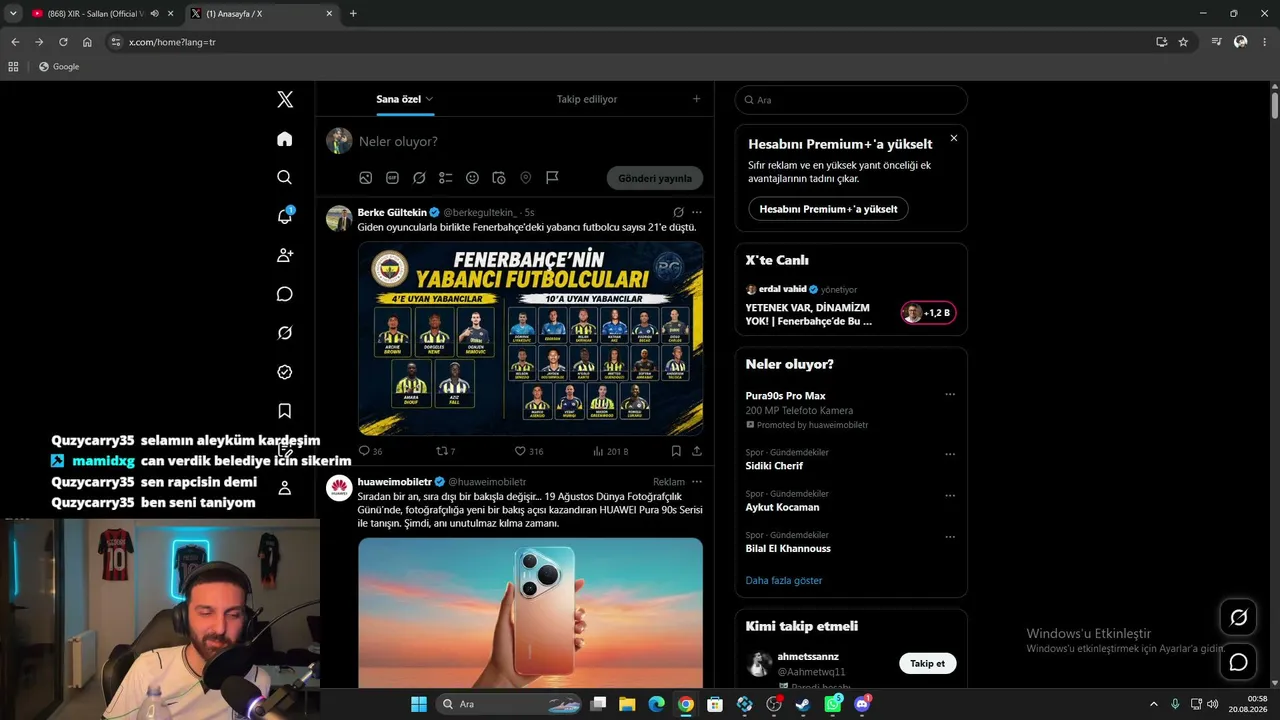Open Bookmarks icon in X sidebar
Screen dimensions: 1280x720
point(285,411)
